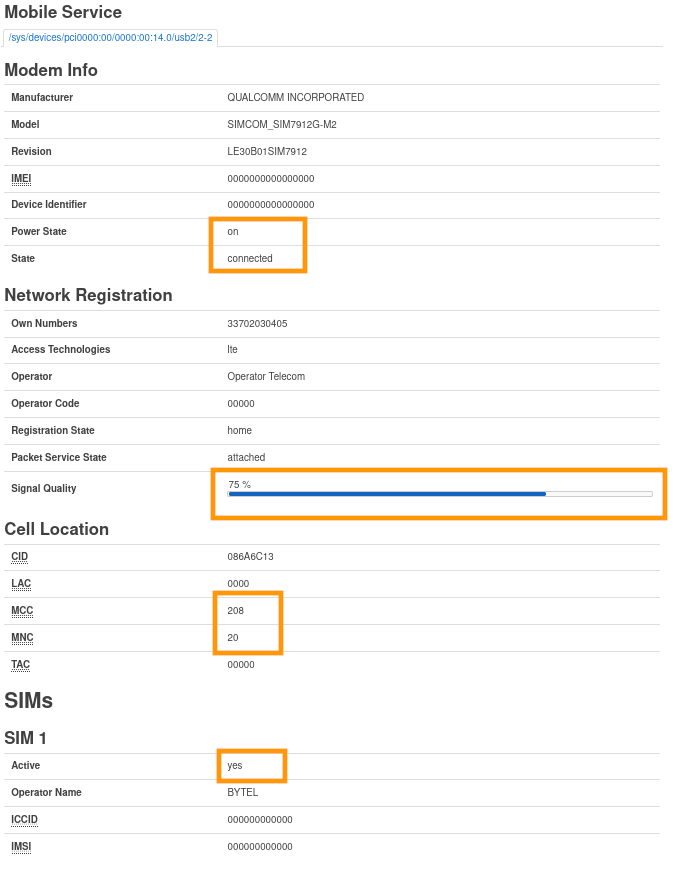Click the 'yes' Active value for SIM 1

235,765
